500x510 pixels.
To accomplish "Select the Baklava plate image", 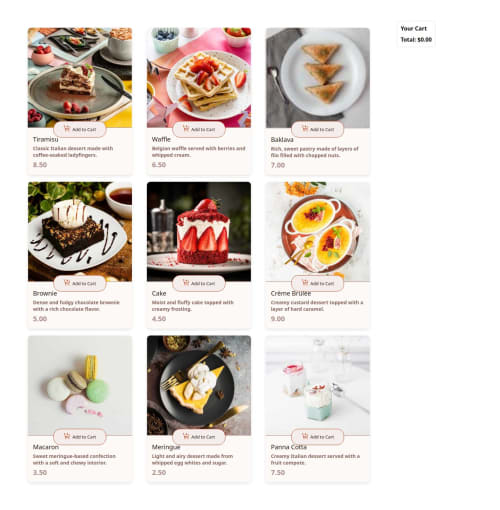I will [x=317, y=77].
